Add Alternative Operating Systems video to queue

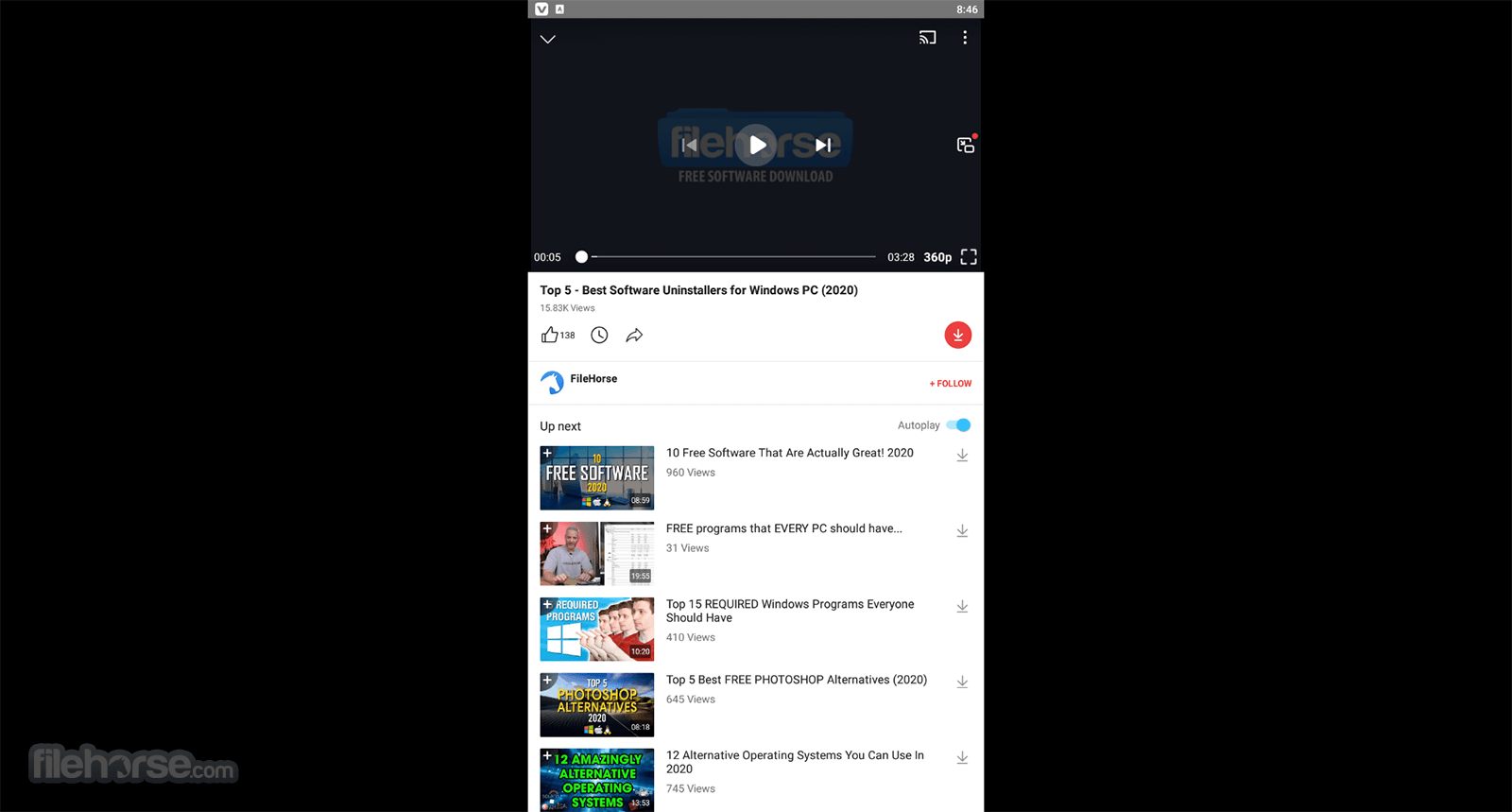pos(547,755)
